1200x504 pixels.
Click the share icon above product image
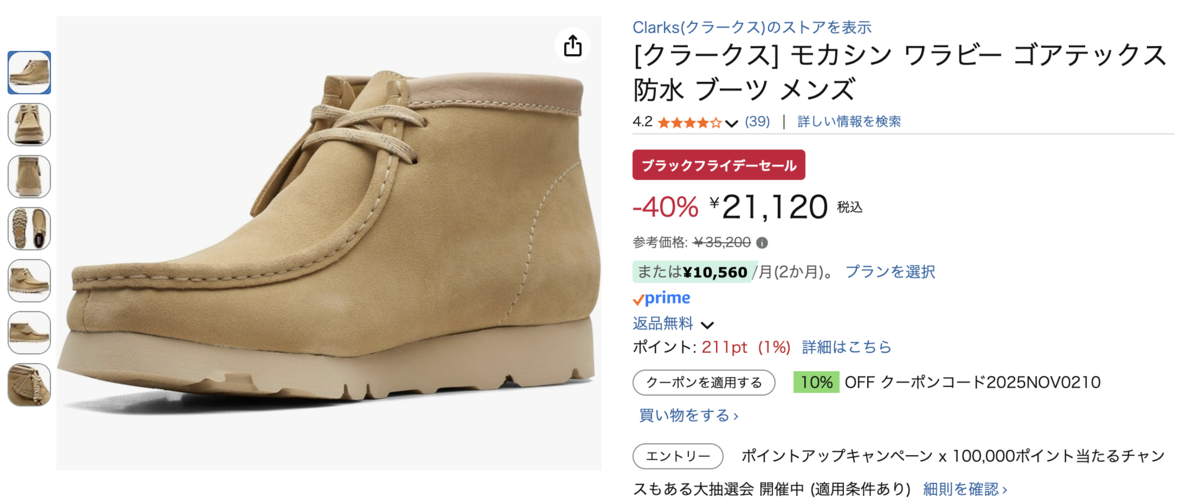(x=572, y=46)
